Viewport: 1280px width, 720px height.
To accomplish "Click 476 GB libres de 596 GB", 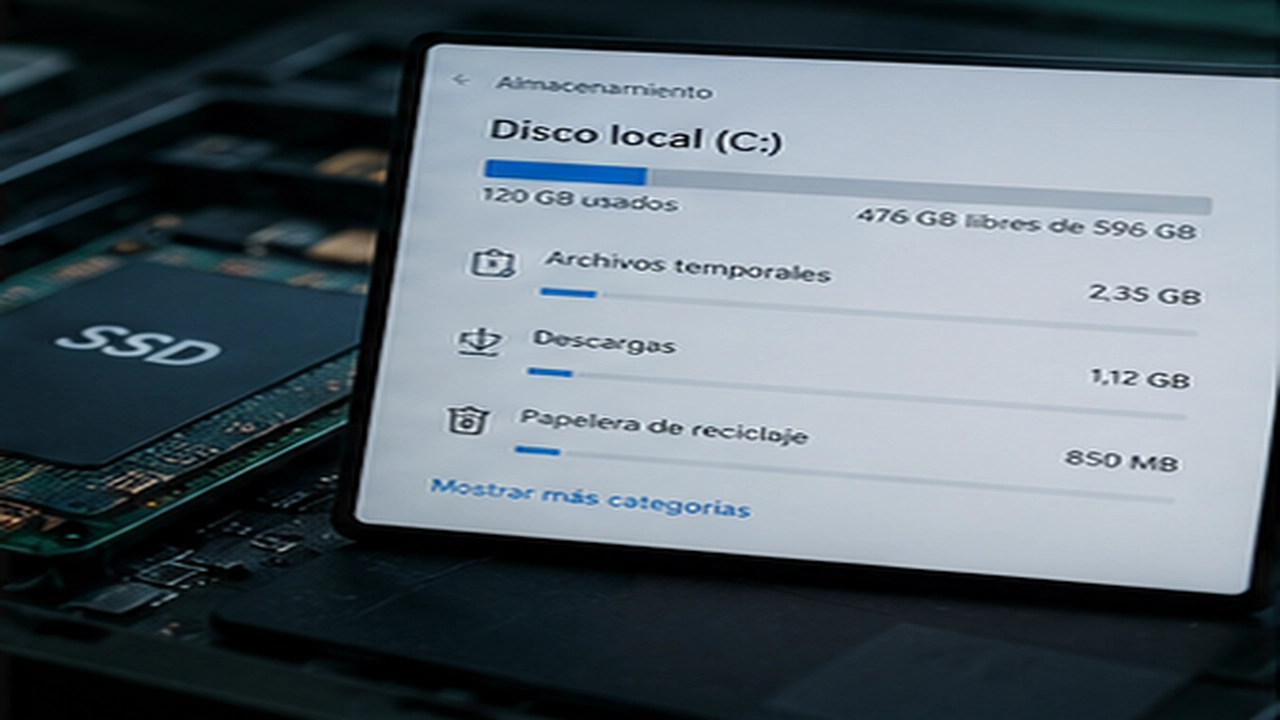I will tap(1026, 223).
